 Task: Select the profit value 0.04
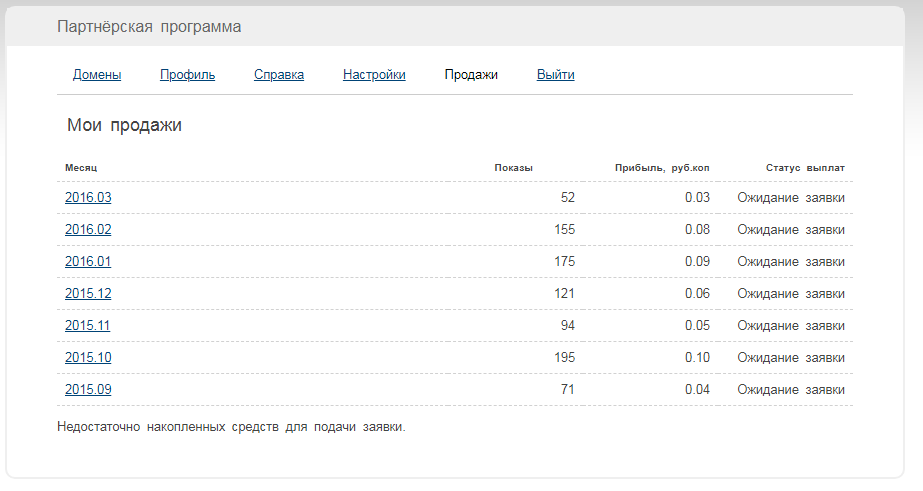click(x=698, y=389)
